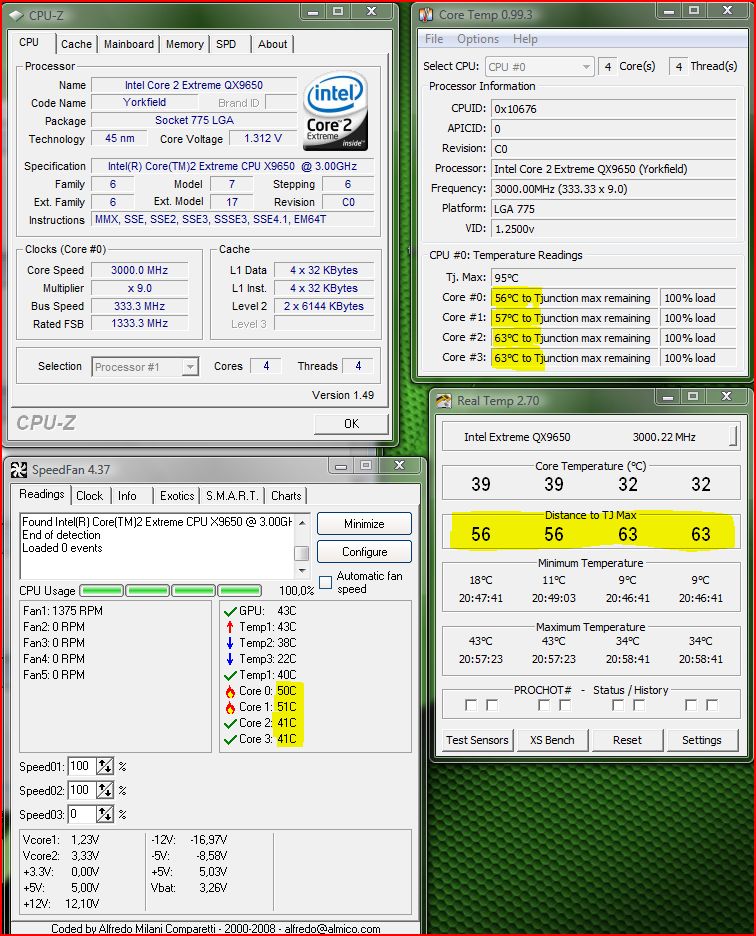Open Settings in Real Temp
Viewport: 756px width, 936px height.
(x=702, y=740)
